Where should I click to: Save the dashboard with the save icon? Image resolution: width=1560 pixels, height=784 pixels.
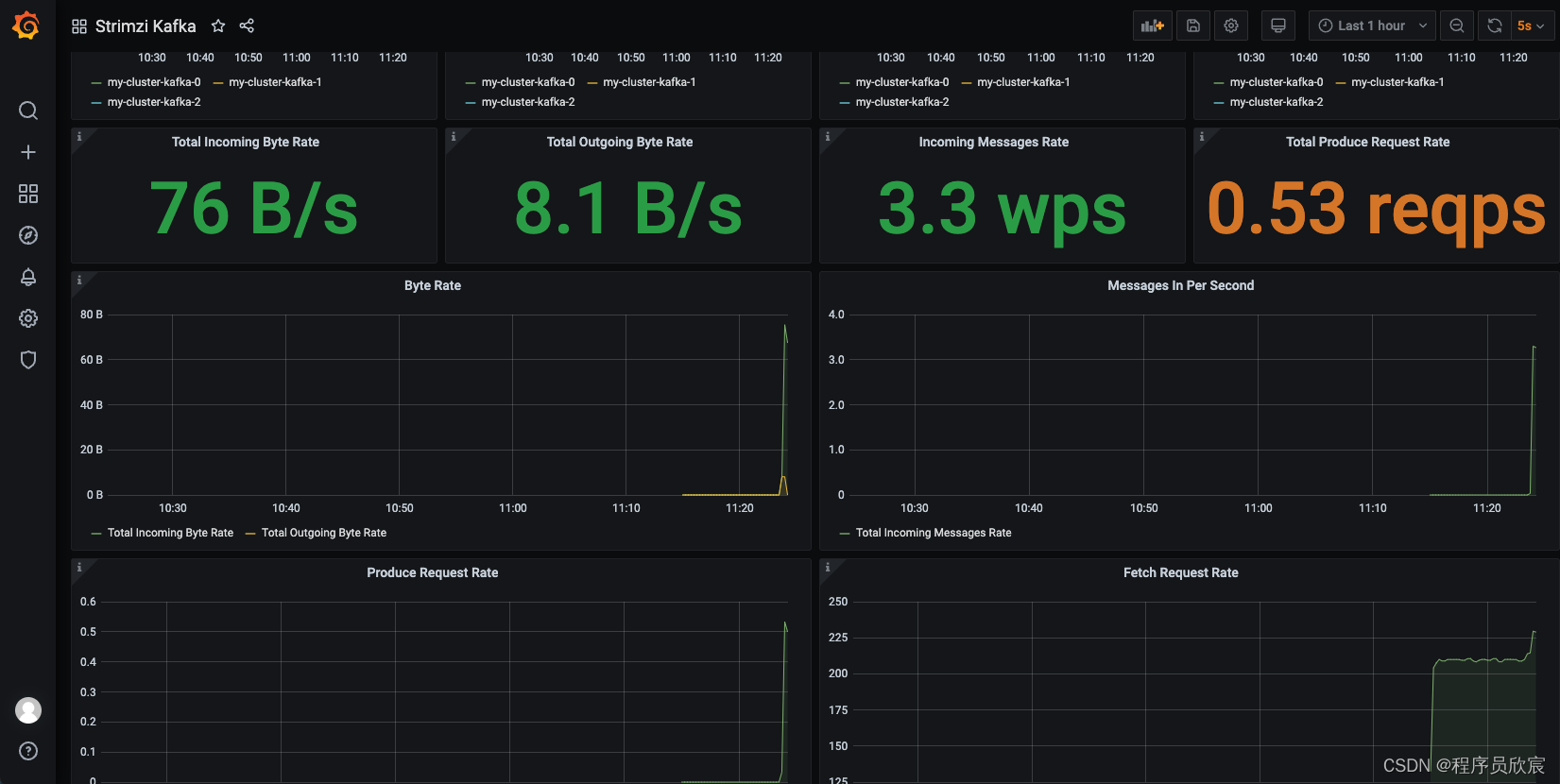(1193, 26)
